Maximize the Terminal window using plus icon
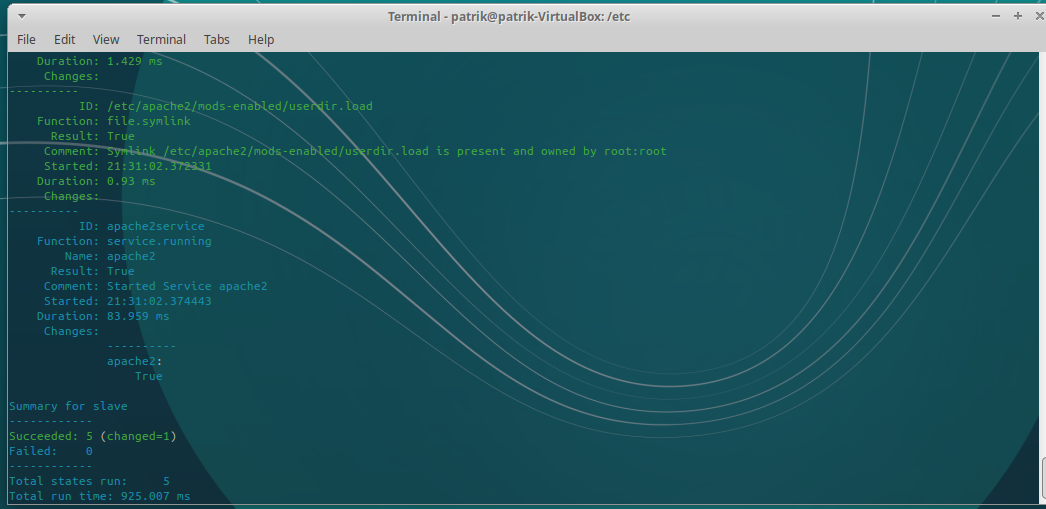The width and height of the screenshot is (1046, 509). tap(1018, 16)
